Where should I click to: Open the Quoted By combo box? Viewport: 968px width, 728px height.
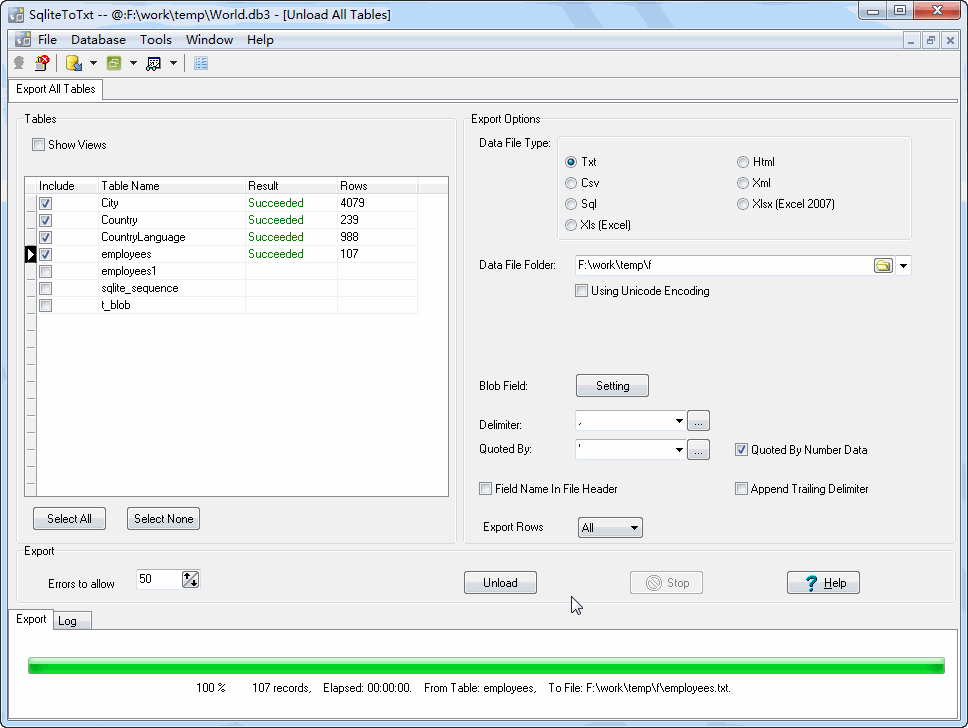point(679,450)
